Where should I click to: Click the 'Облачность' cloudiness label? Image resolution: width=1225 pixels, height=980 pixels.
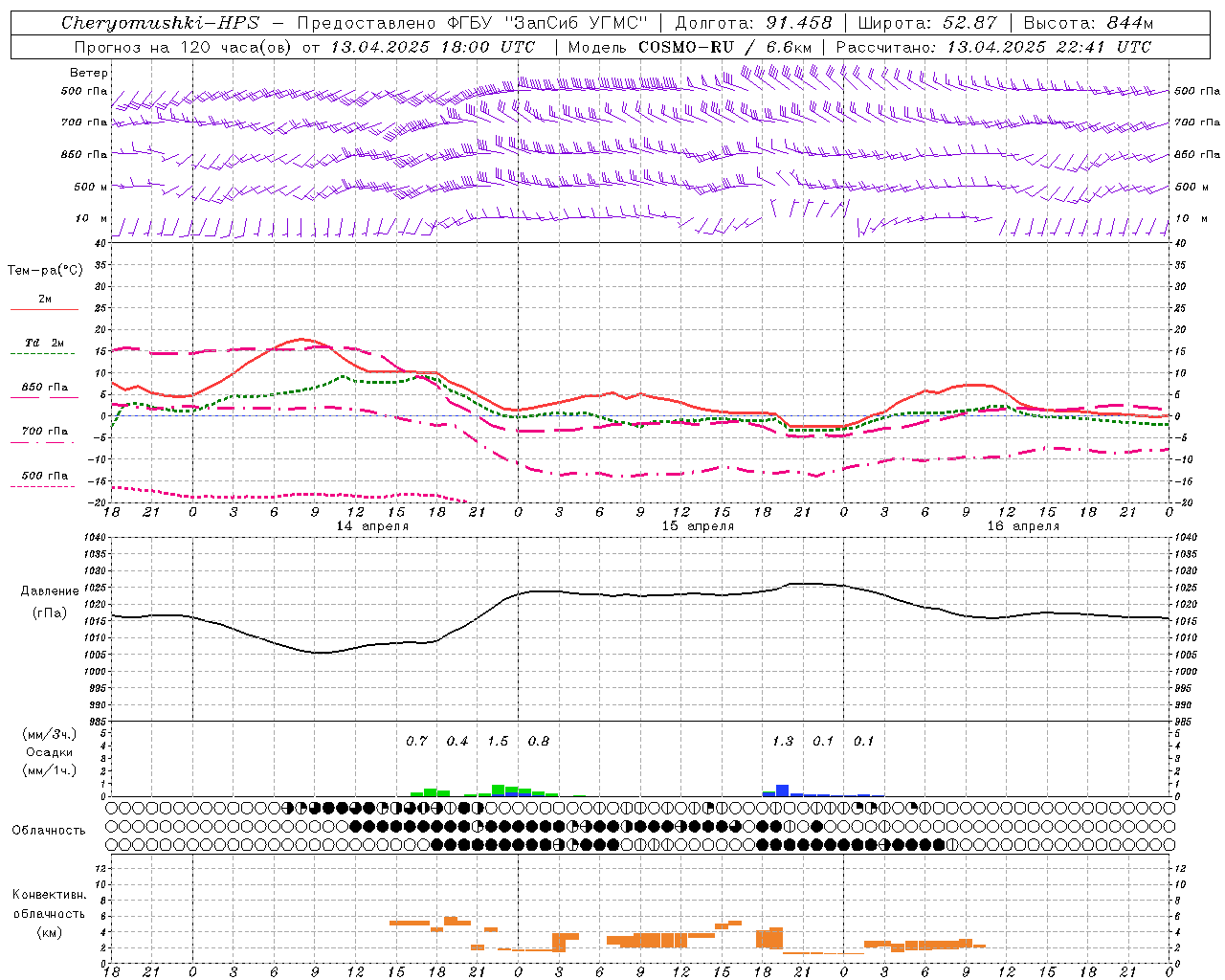point(49,831)
